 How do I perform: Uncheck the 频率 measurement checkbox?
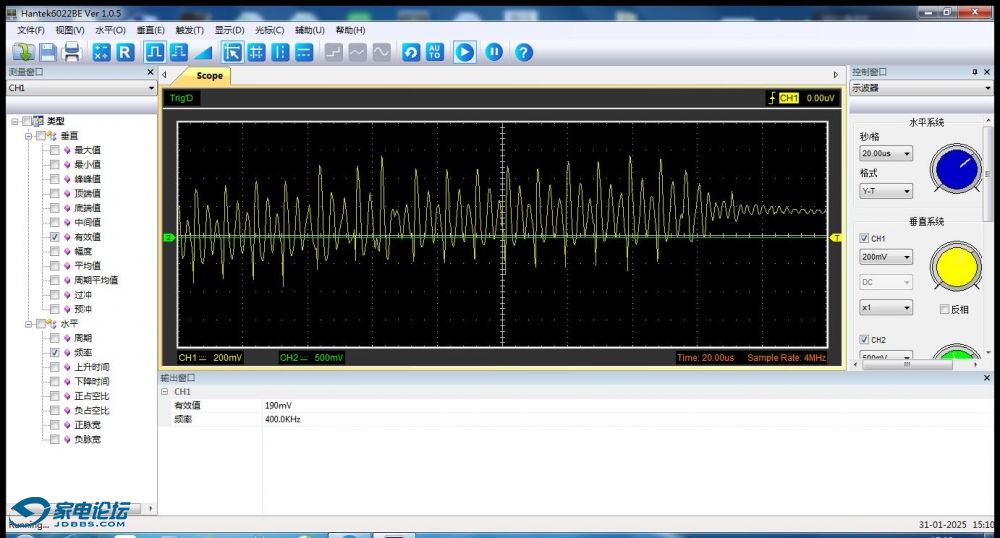click(54, 353)
